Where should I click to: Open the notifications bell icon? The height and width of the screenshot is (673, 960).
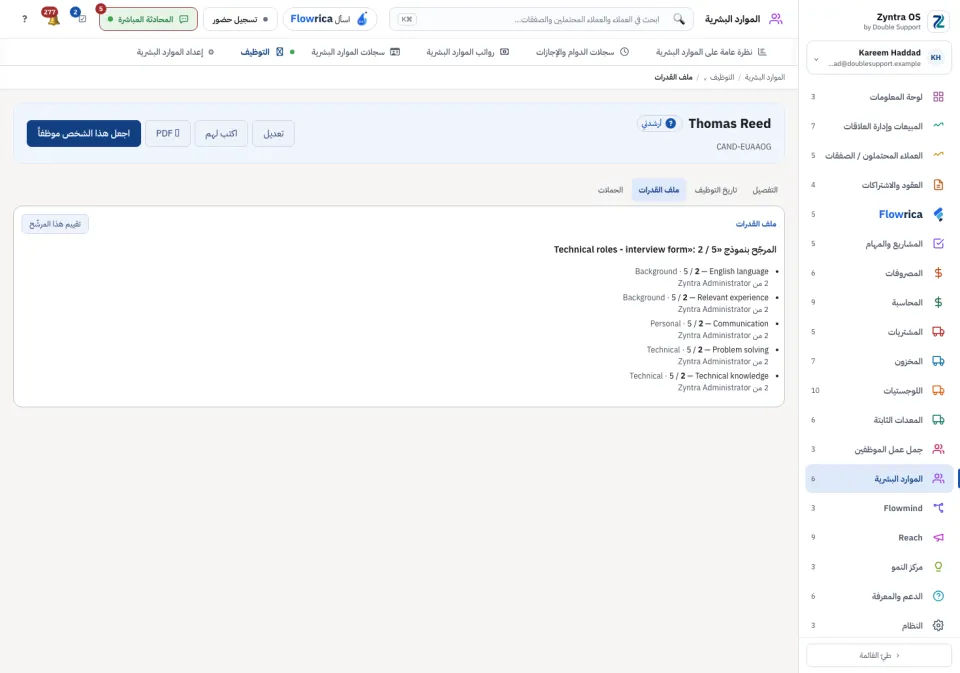[53, 18]
